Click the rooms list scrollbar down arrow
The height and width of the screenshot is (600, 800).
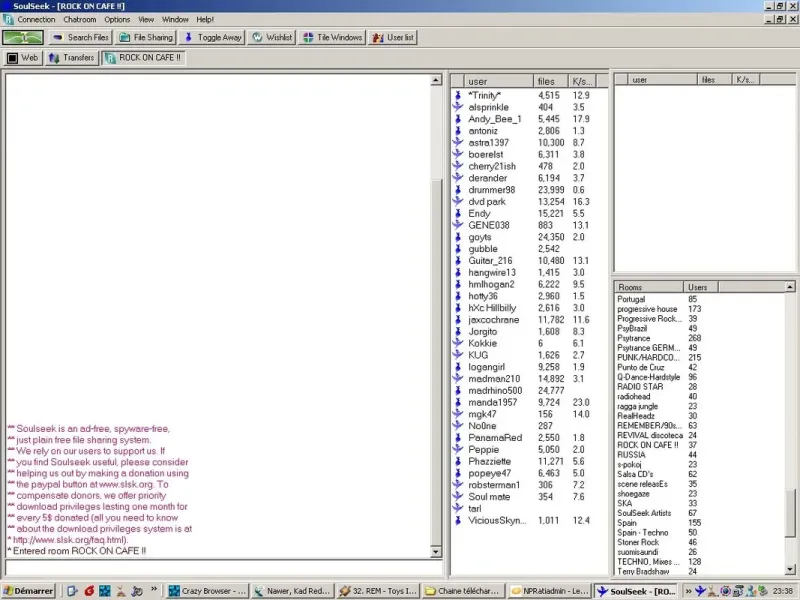(x=790, y=570)
